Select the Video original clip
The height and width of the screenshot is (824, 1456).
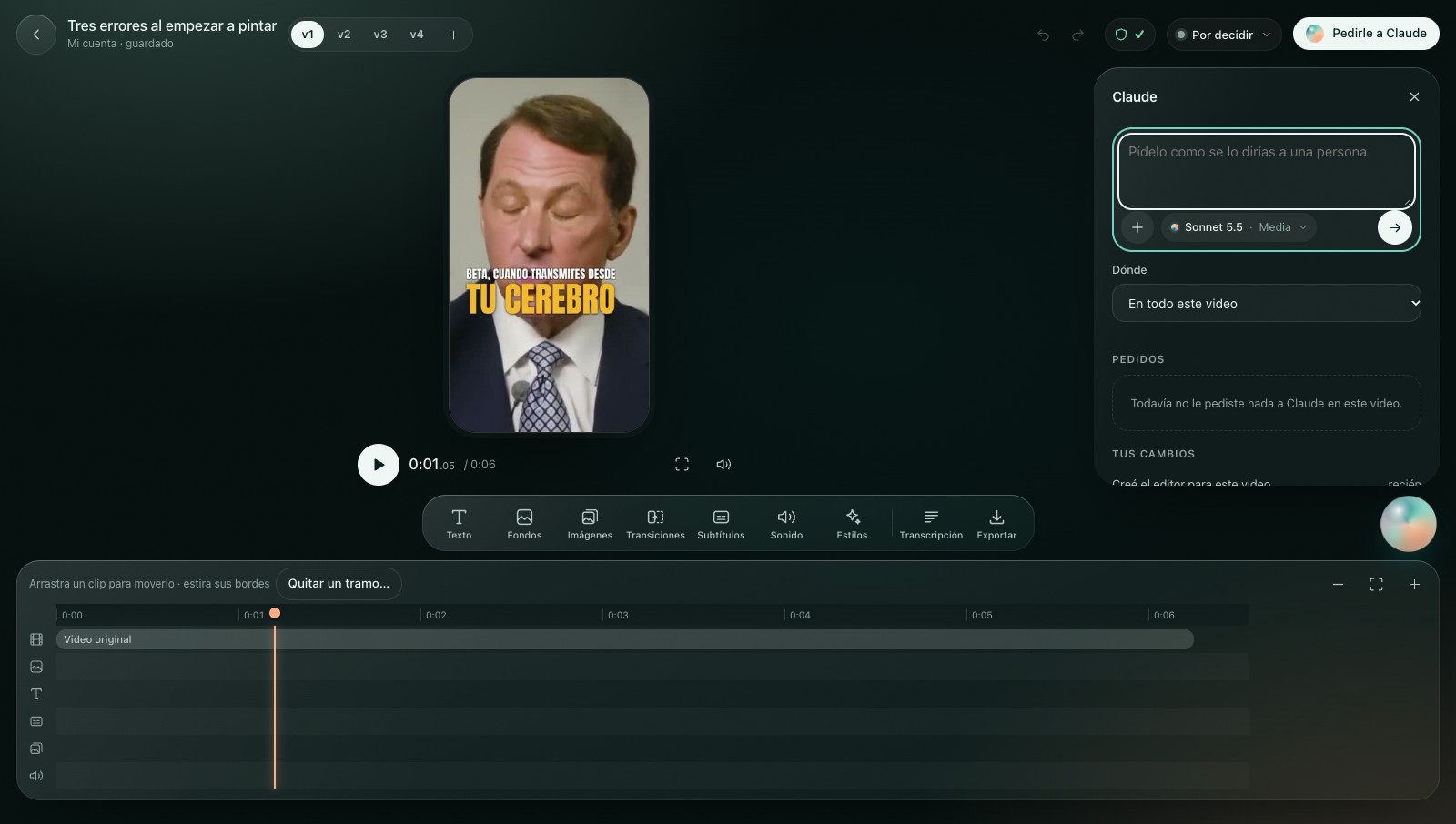[x=625, y=639]
